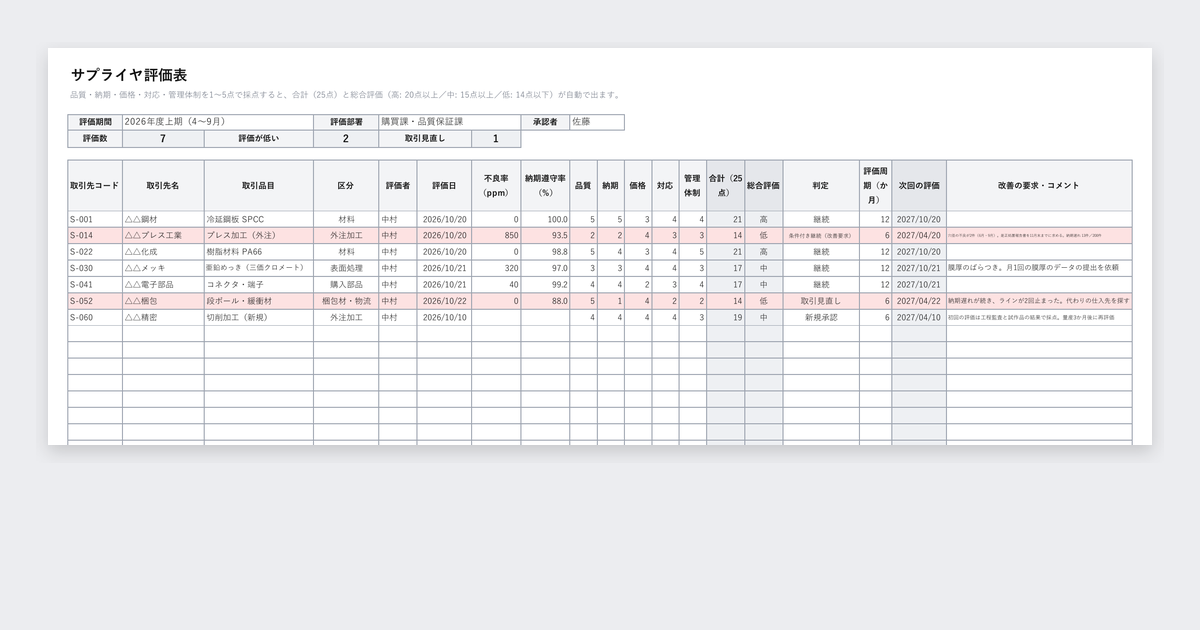
Task: Select the scoring instructions line under the title
Action: [x=346, y=95]
